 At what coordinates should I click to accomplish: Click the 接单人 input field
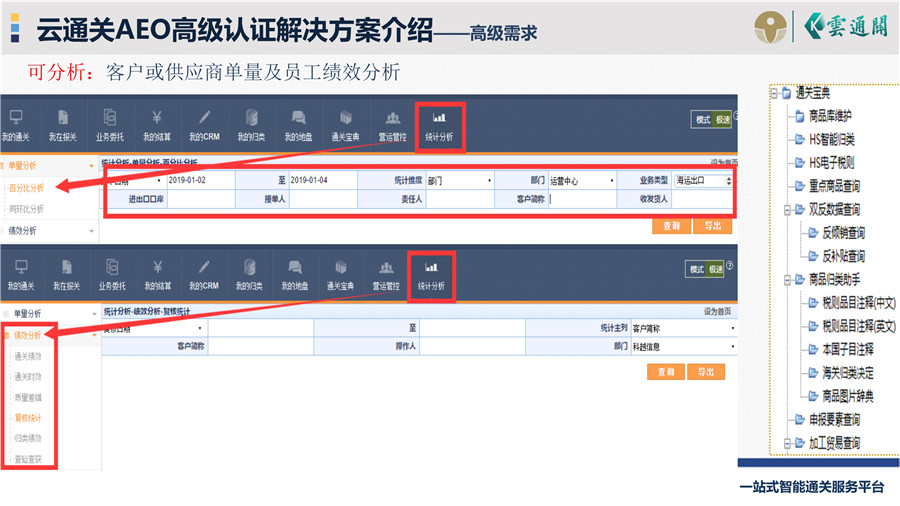click(323, 198)
